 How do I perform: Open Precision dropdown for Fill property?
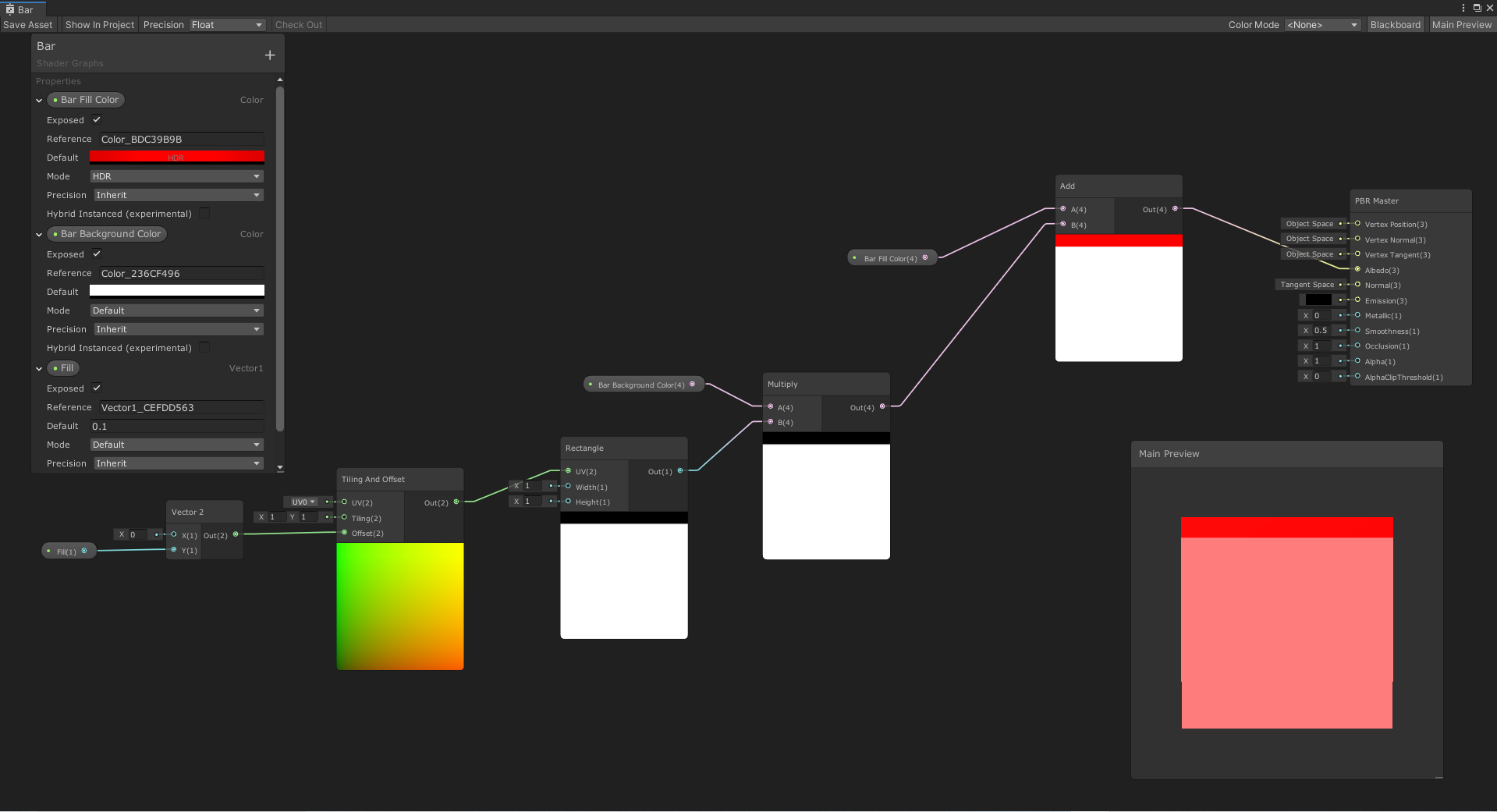pos(179,463)
